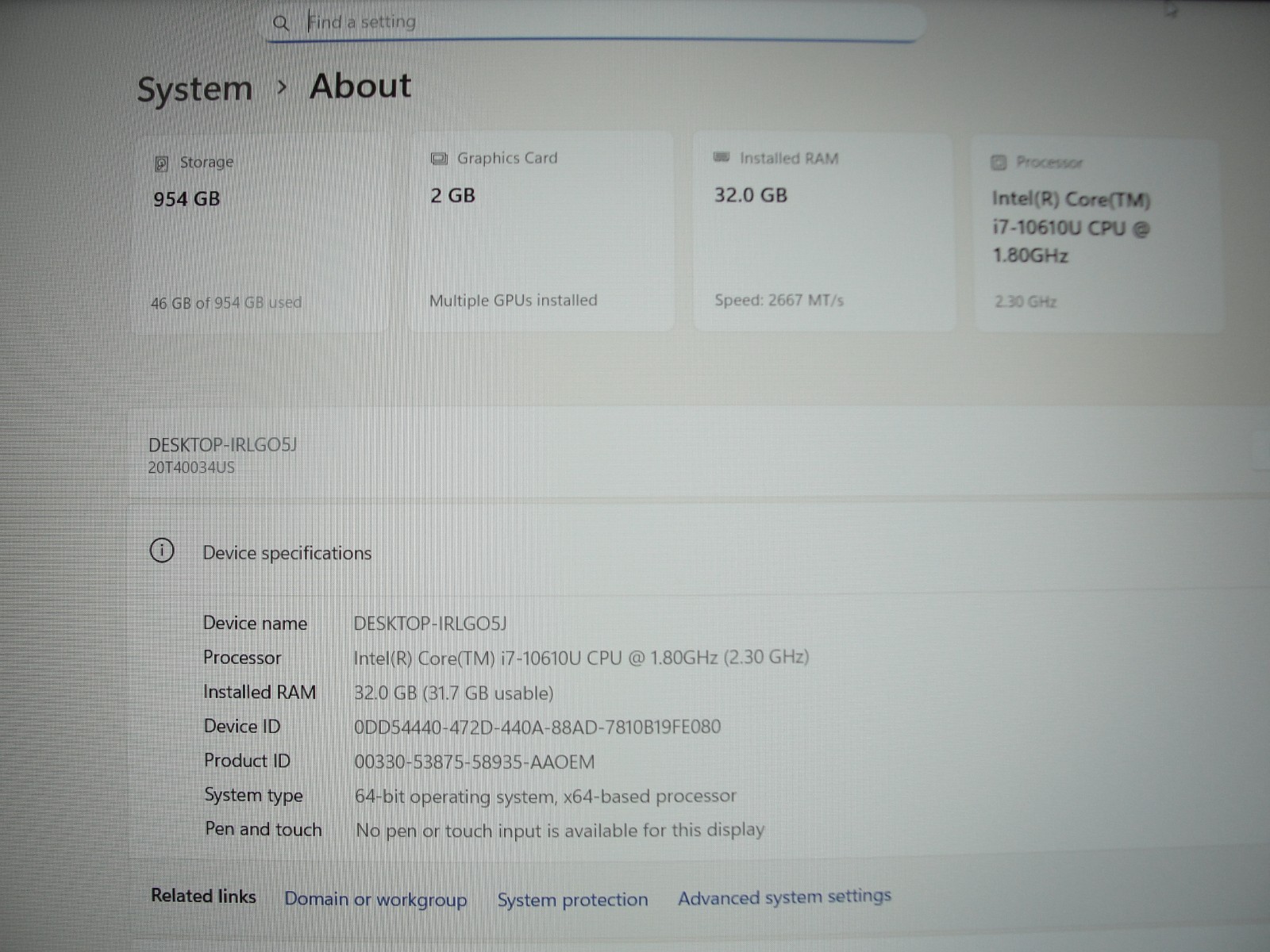Select the Device ID value
The image size is (1270, 952).
click(x=537, y=727)
